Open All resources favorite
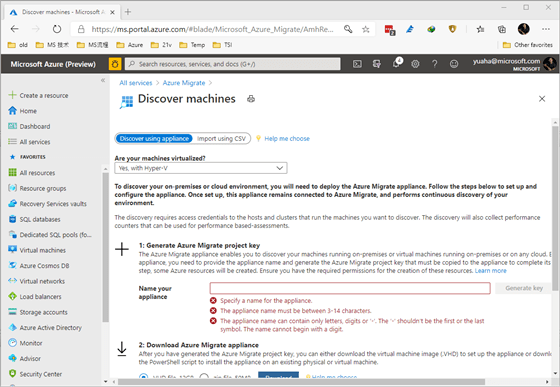560x387 pixels. tap(32, 173)
